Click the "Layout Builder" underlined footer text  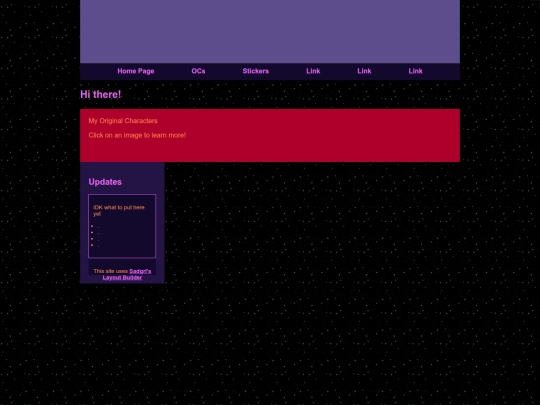(x=122, y=278)
